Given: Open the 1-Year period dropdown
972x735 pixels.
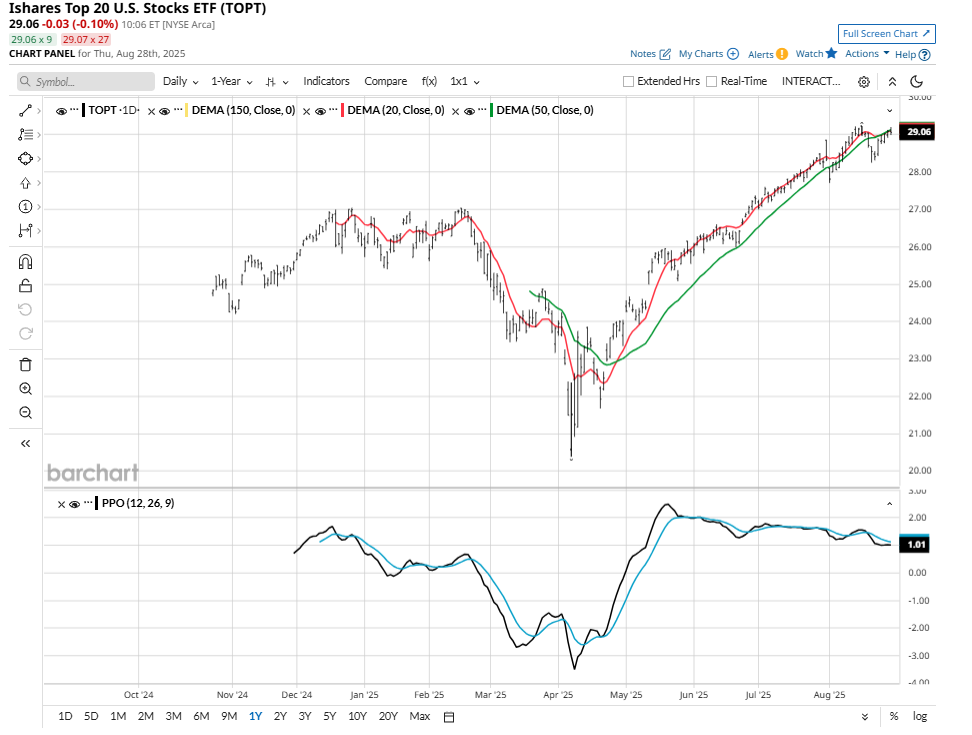Looking at the screenshot, I should [x=232, y=81].
